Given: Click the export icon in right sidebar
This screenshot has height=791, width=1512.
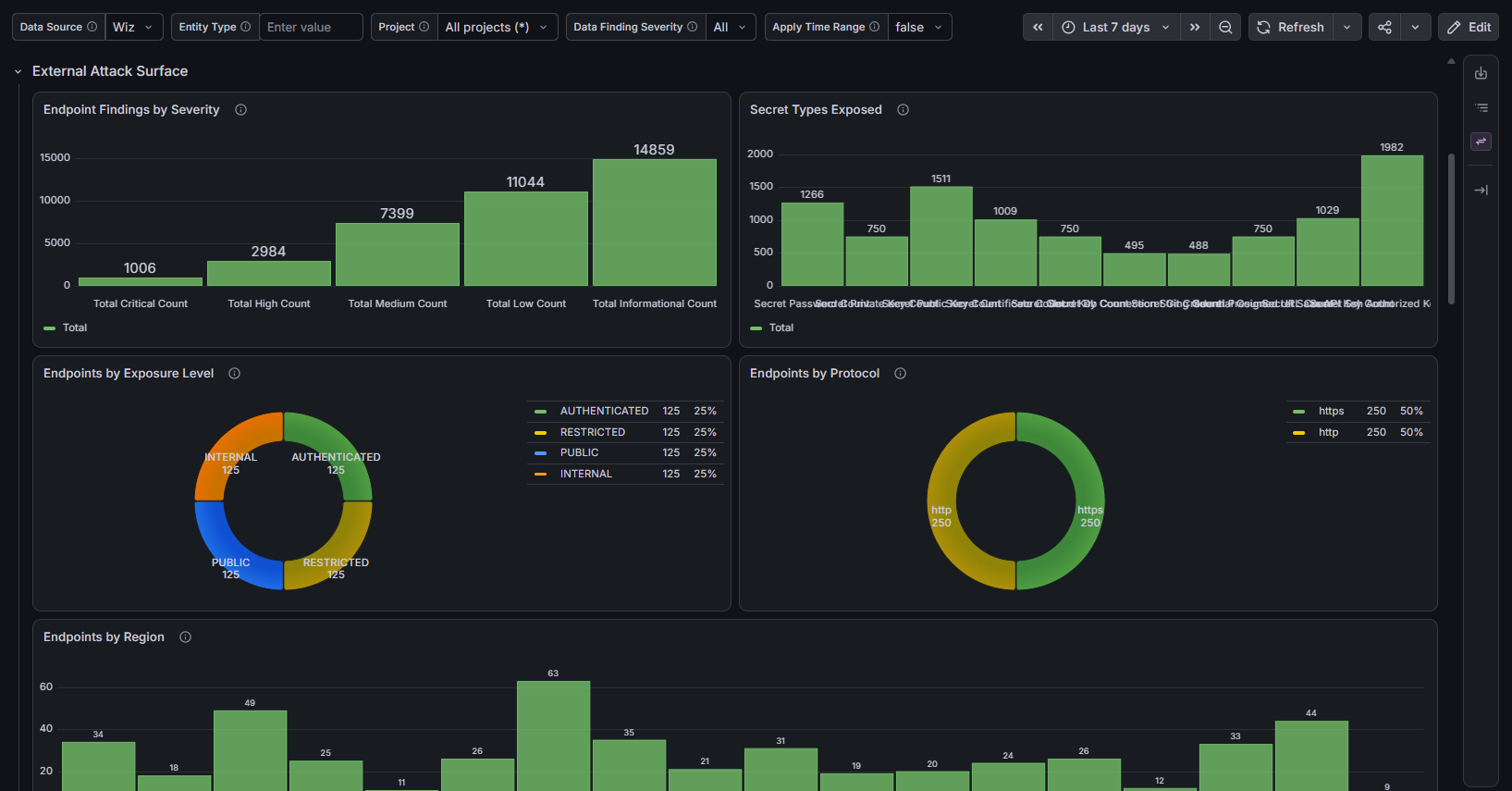Looking at the screenshot, I should [x=1481, y=73].
